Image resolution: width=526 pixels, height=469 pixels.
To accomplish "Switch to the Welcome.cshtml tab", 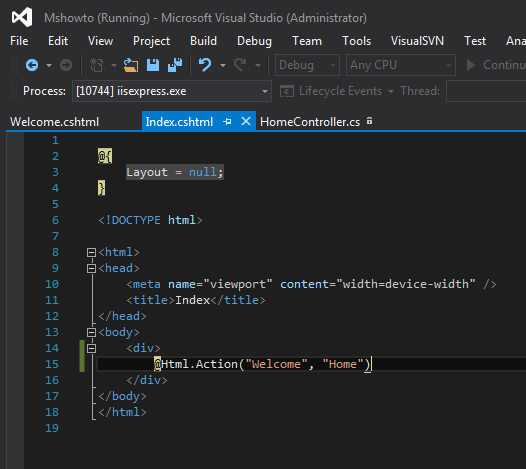I will point(54,122).
